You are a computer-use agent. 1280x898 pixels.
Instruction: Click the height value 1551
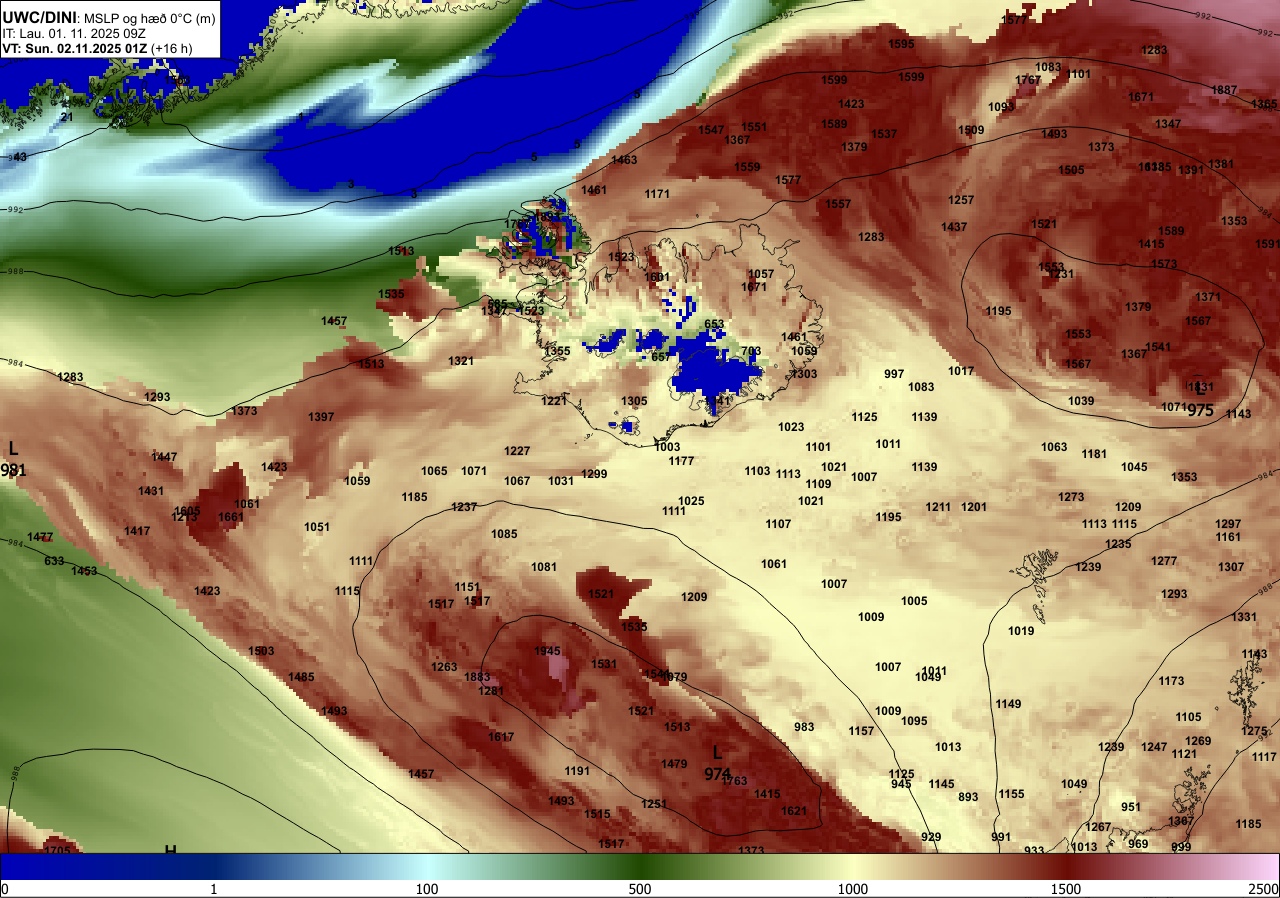[x=754, y=127]
